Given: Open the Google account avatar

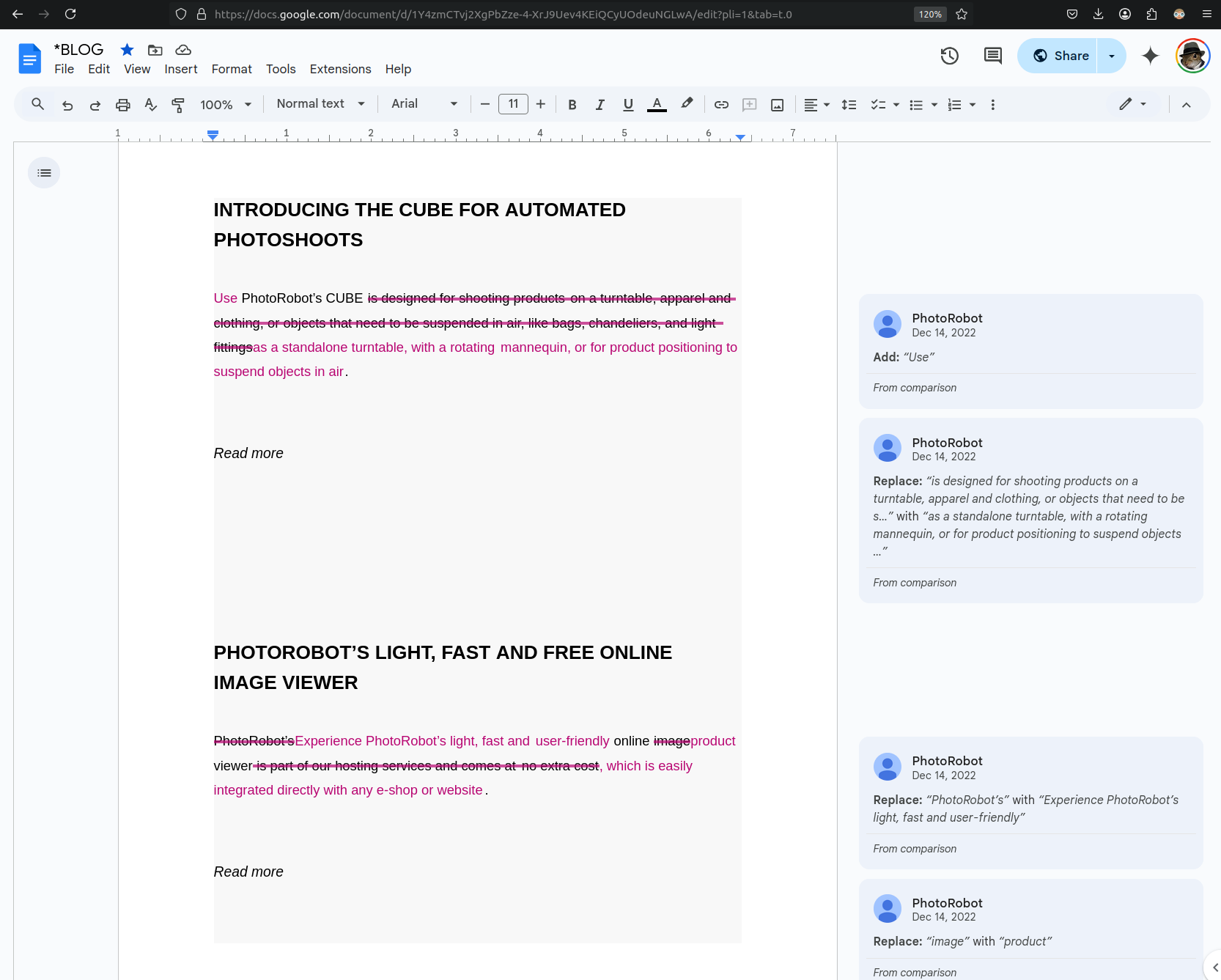Looking at the screenshot, I should (1193, 56).
